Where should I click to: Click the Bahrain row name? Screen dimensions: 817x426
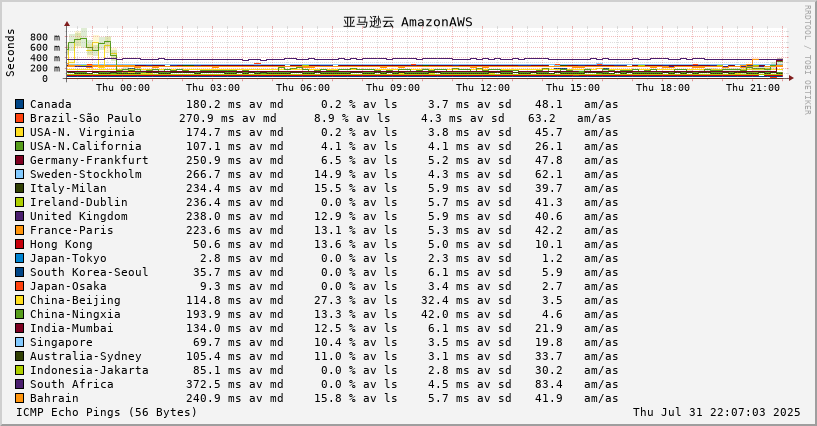pyautogui.click(x=54, y=398)
